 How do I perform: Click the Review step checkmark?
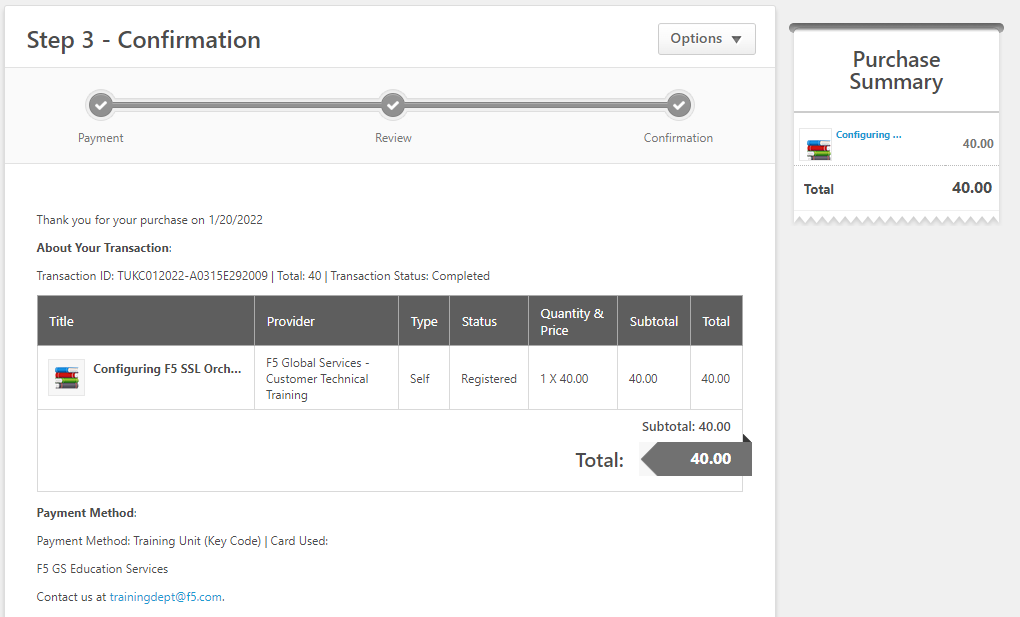point(393,105)
